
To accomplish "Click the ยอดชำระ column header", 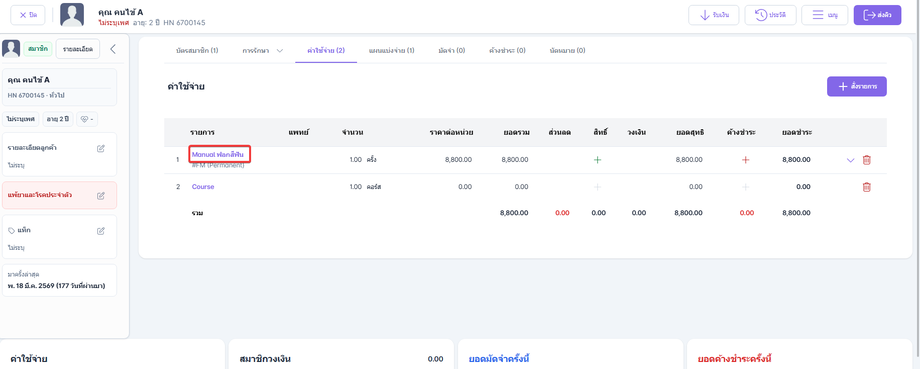I will (x=796, y=133).
